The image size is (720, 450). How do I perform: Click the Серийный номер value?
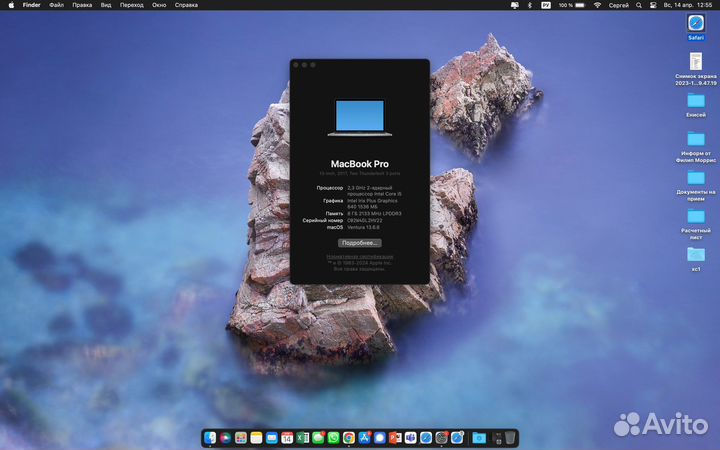click(365, 220)
